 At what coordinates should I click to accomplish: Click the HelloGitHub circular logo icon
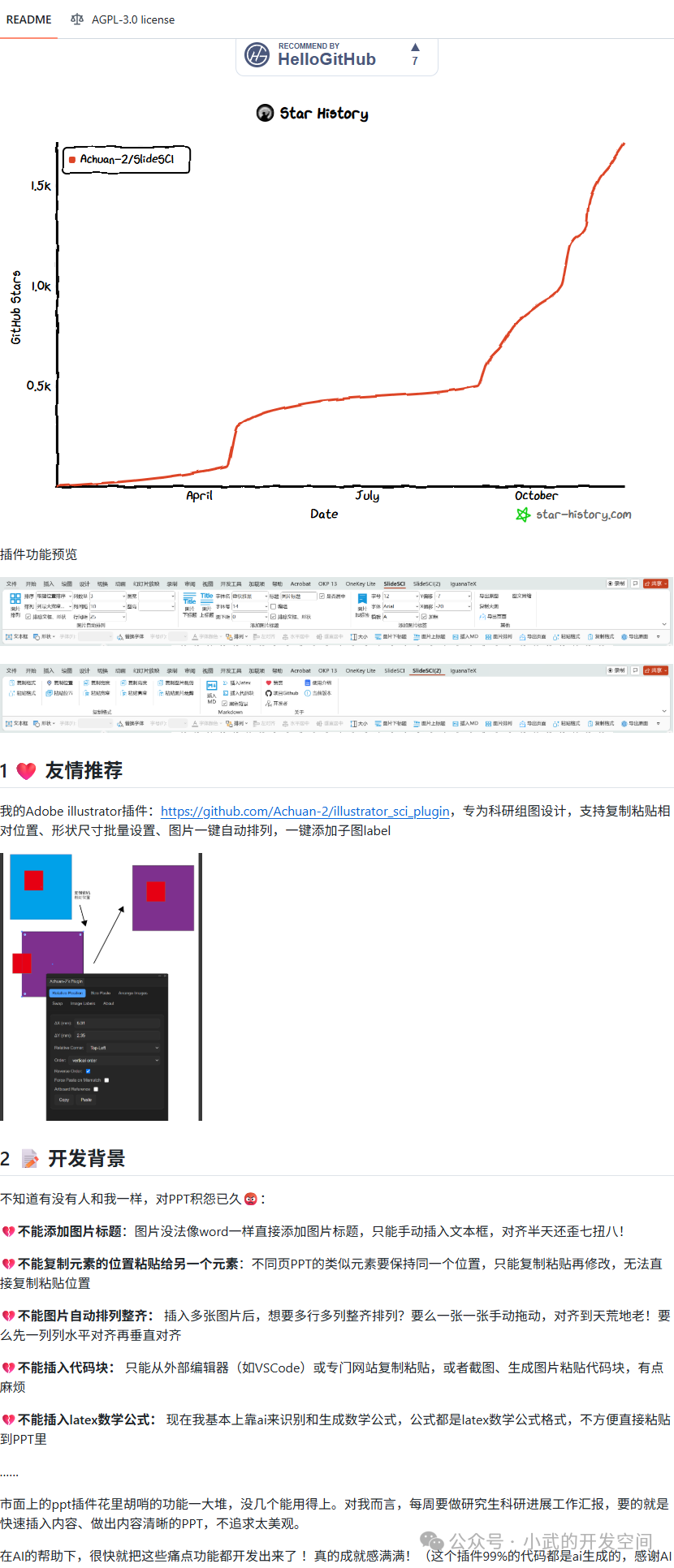(257, 54)
